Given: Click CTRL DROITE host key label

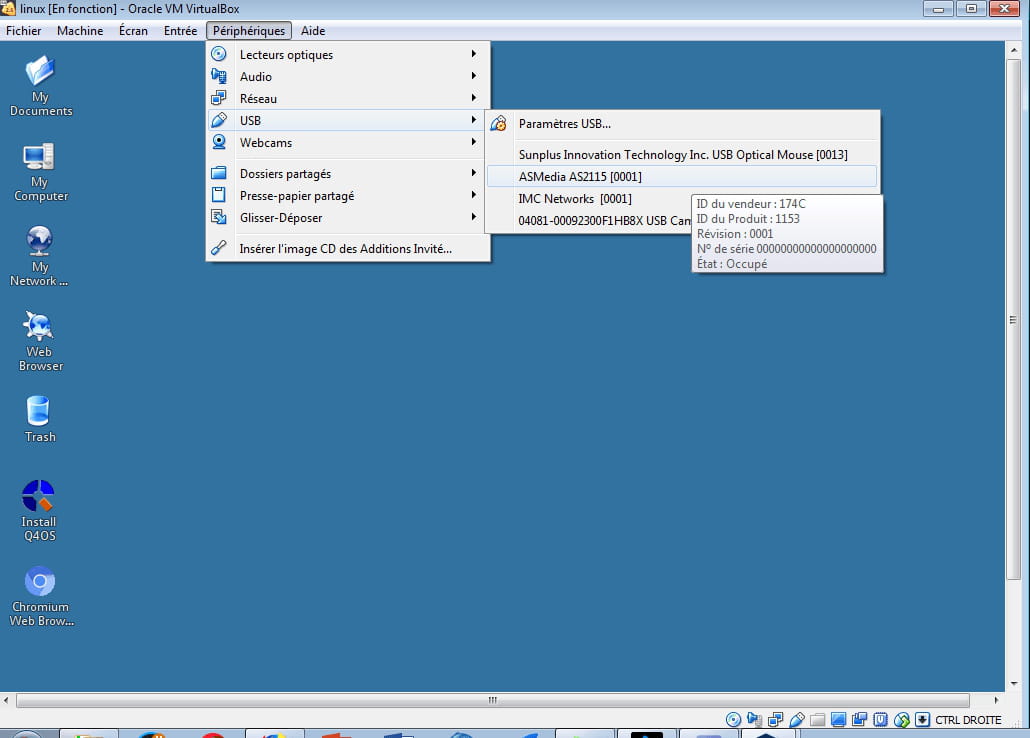Looking at the screenshot, I should click(x=968, y=720).
